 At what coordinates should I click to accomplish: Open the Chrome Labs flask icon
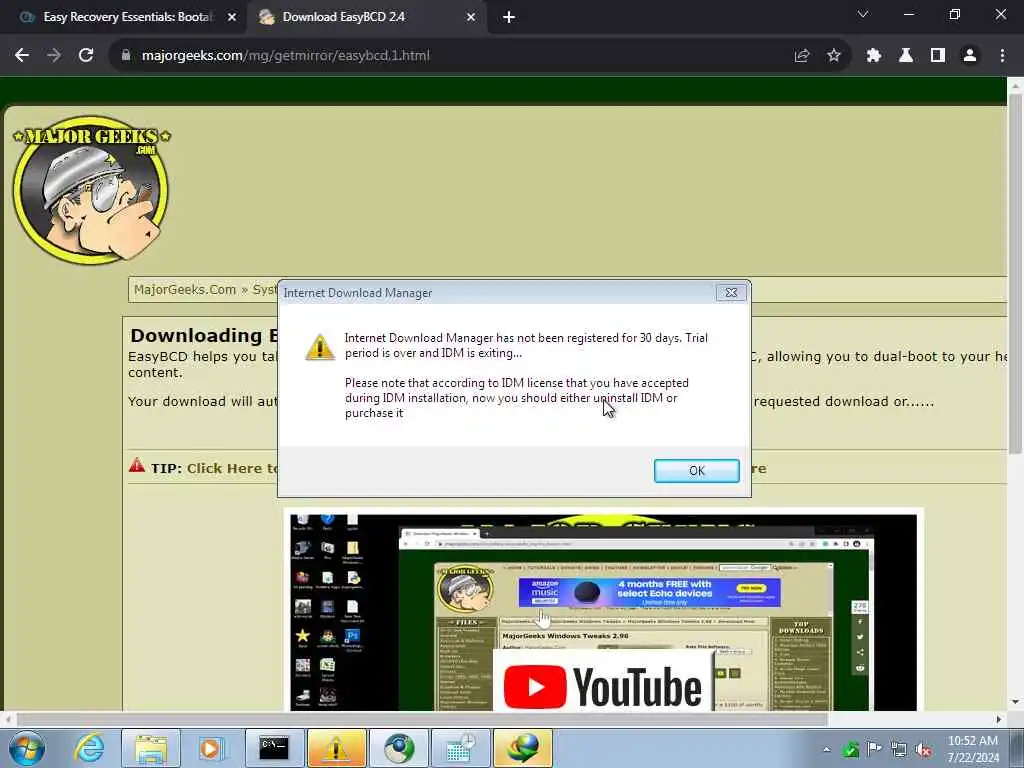pyautogui.click(x=906, y=56)
